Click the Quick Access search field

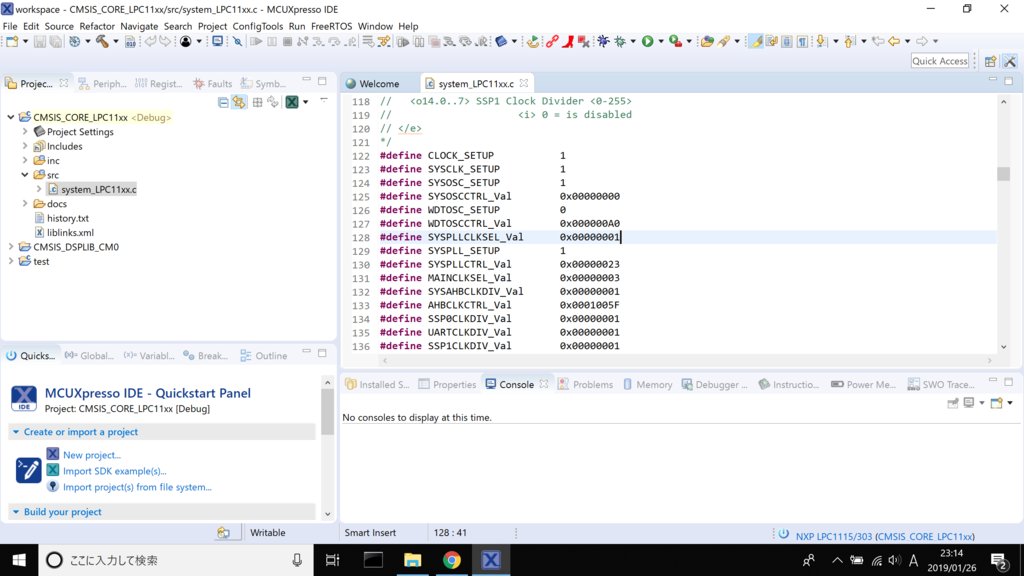coord(939,61)
